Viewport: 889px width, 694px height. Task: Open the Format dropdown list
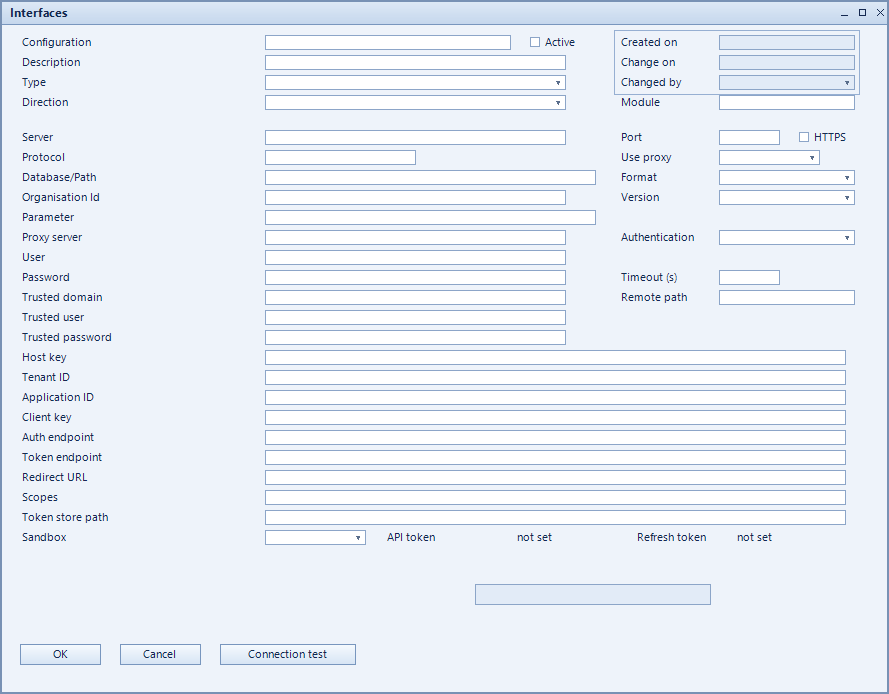[786, 177]
